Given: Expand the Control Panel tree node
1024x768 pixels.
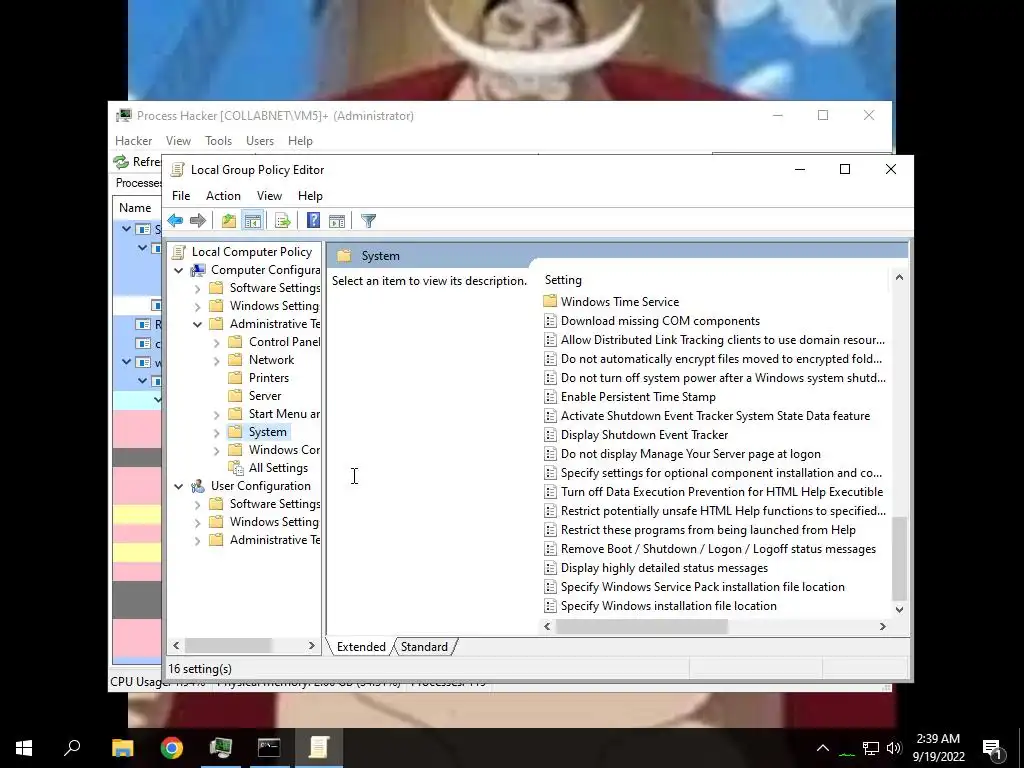Looking at the screenshot, I should click(216, 342).
